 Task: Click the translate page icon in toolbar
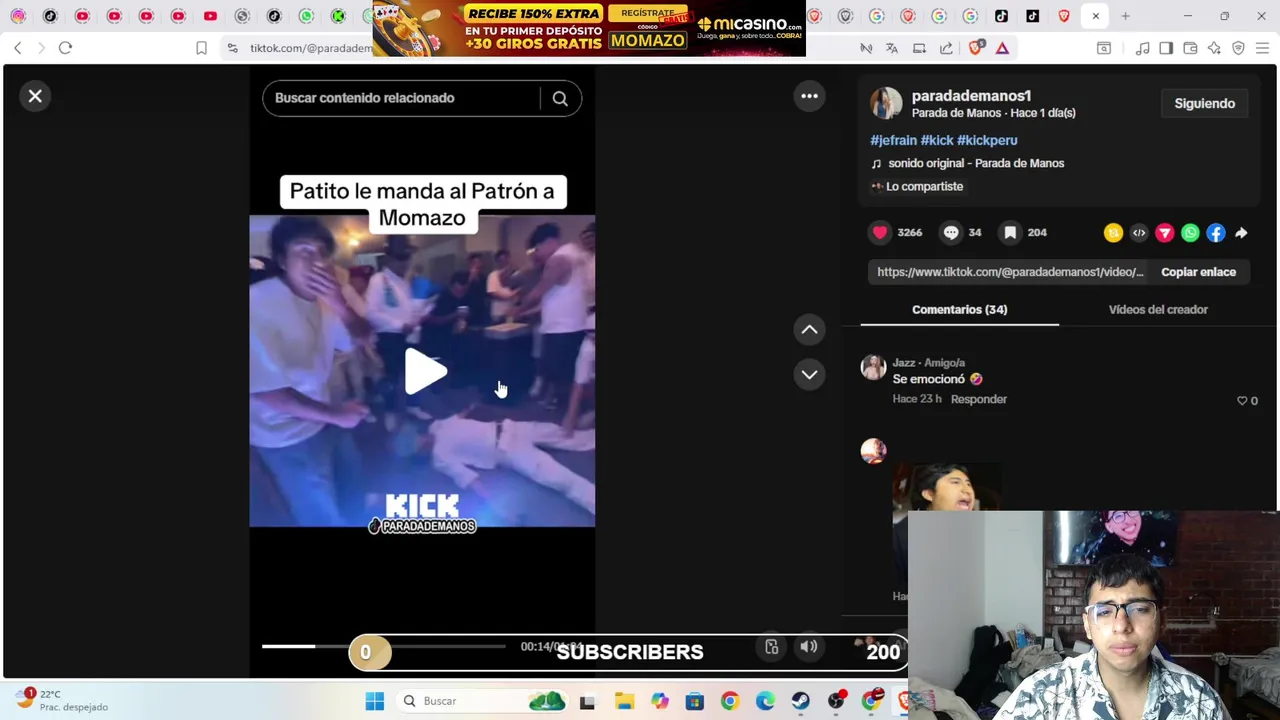tap(892, 48)
